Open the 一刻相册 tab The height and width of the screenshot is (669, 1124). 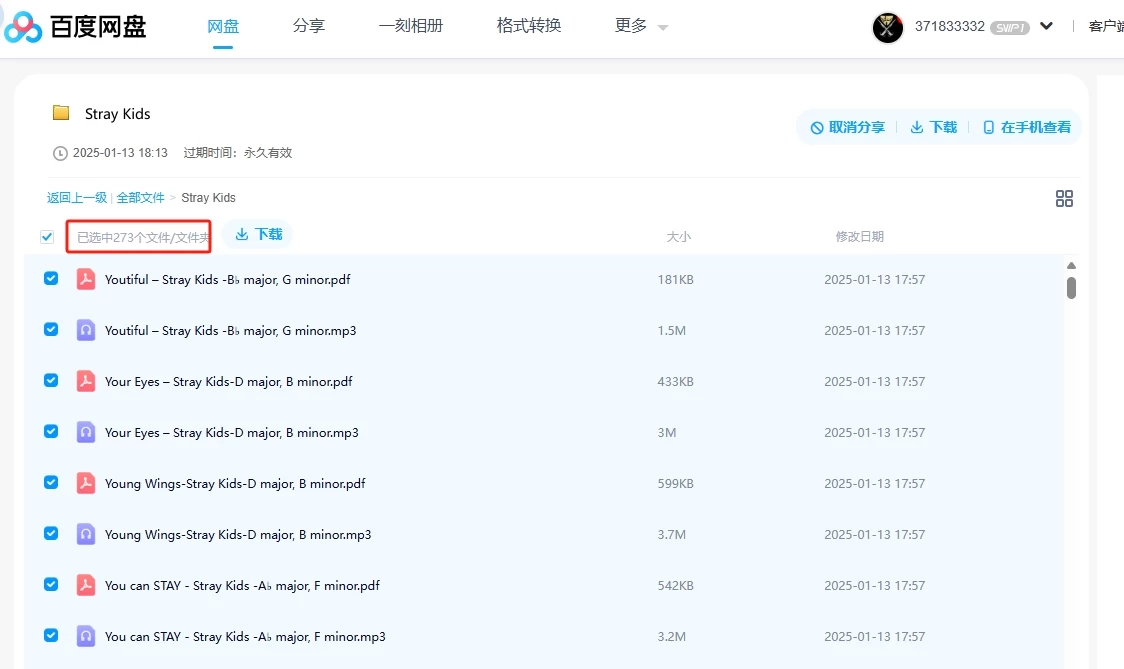click(x=411, y=26)
